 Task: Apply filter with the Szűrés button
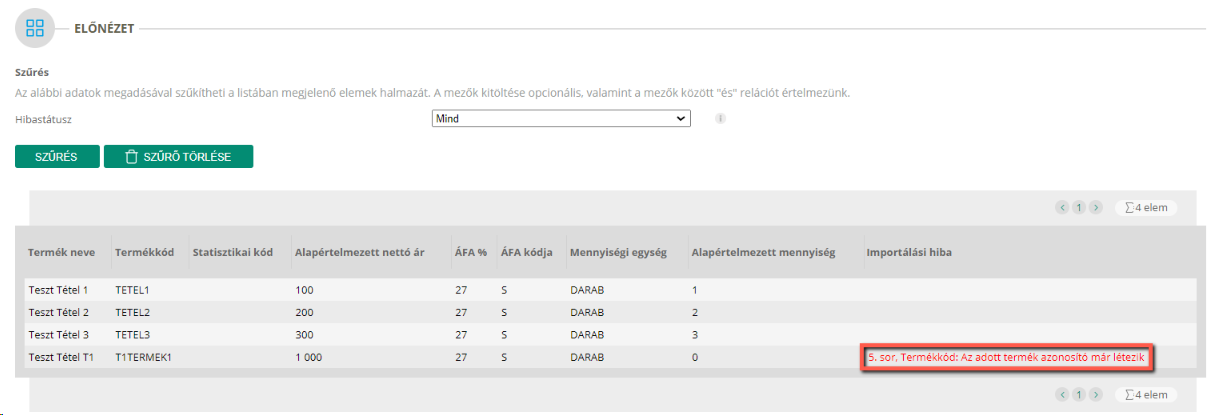[57, 157]
